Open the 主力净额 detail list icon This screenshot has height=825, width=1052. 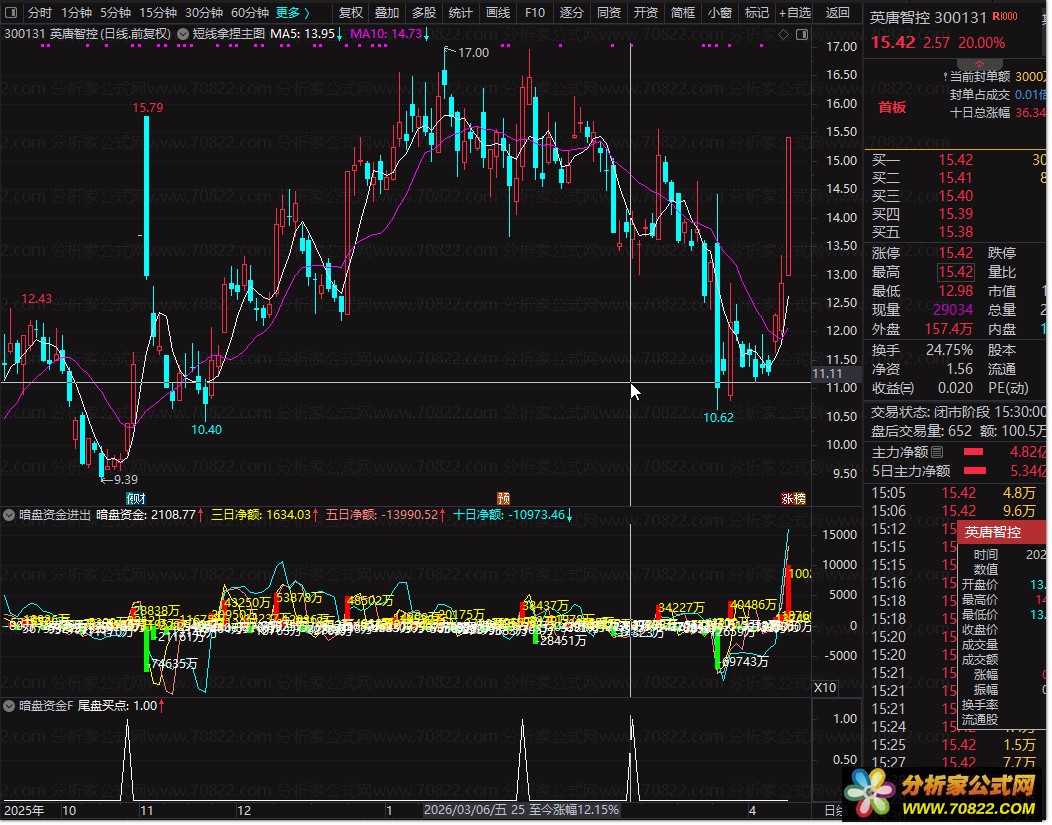[x=937, y=452]
